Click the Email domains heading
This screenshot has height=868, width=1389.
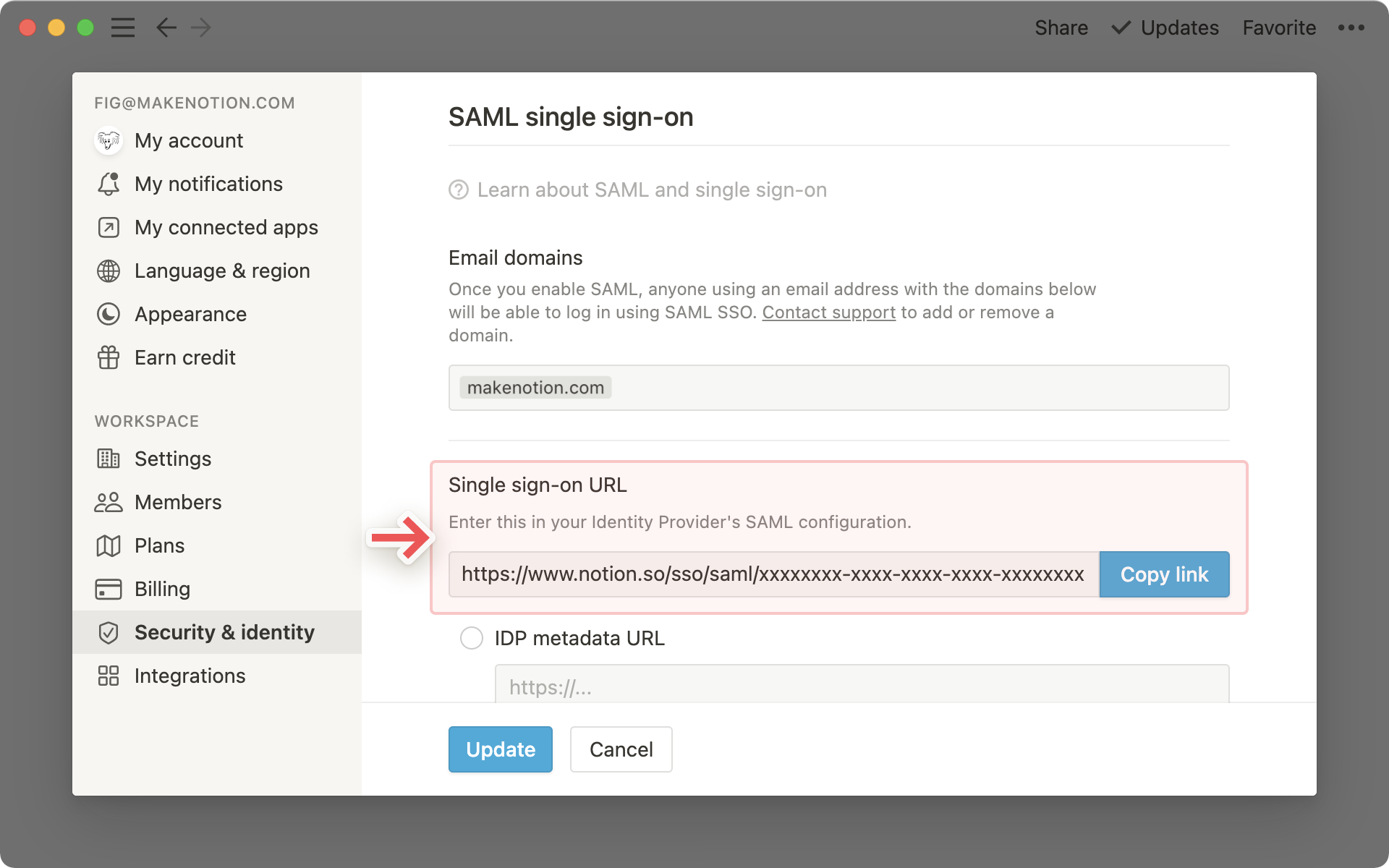515,258
